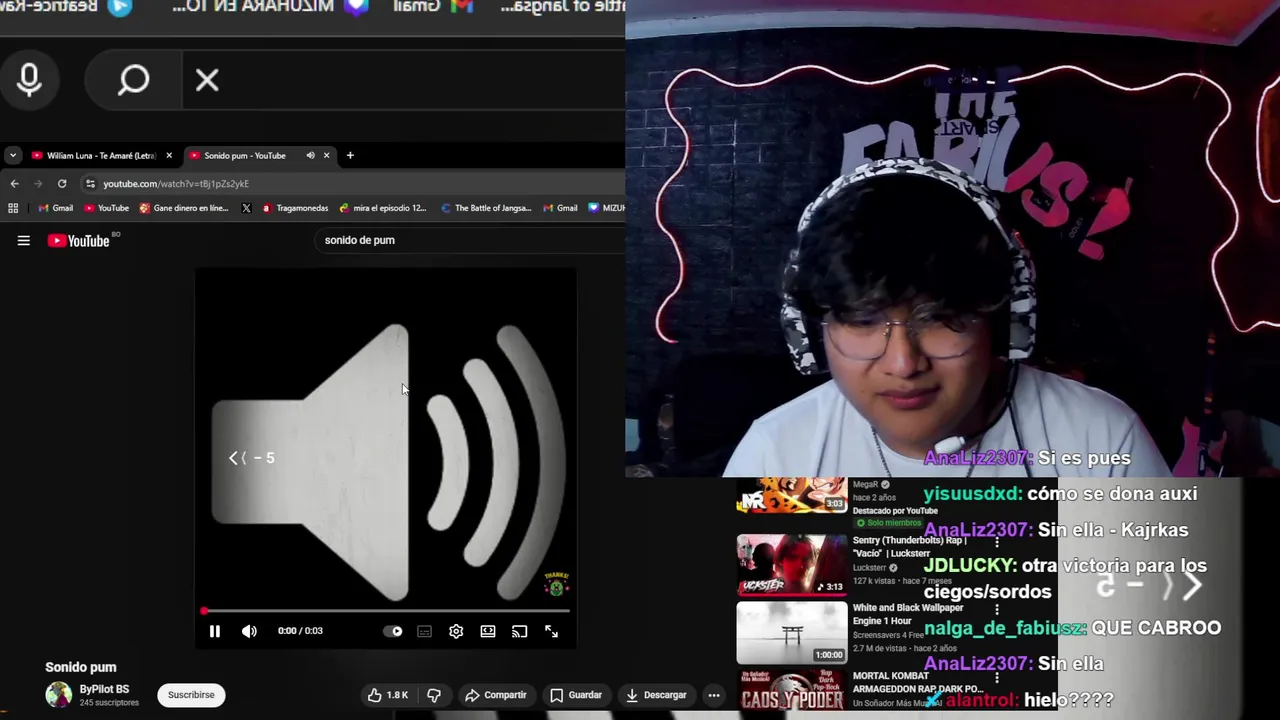Click mirrored X clear icon at top
The height and width of the screenshot is (720, 1280).
coord(207,80)
